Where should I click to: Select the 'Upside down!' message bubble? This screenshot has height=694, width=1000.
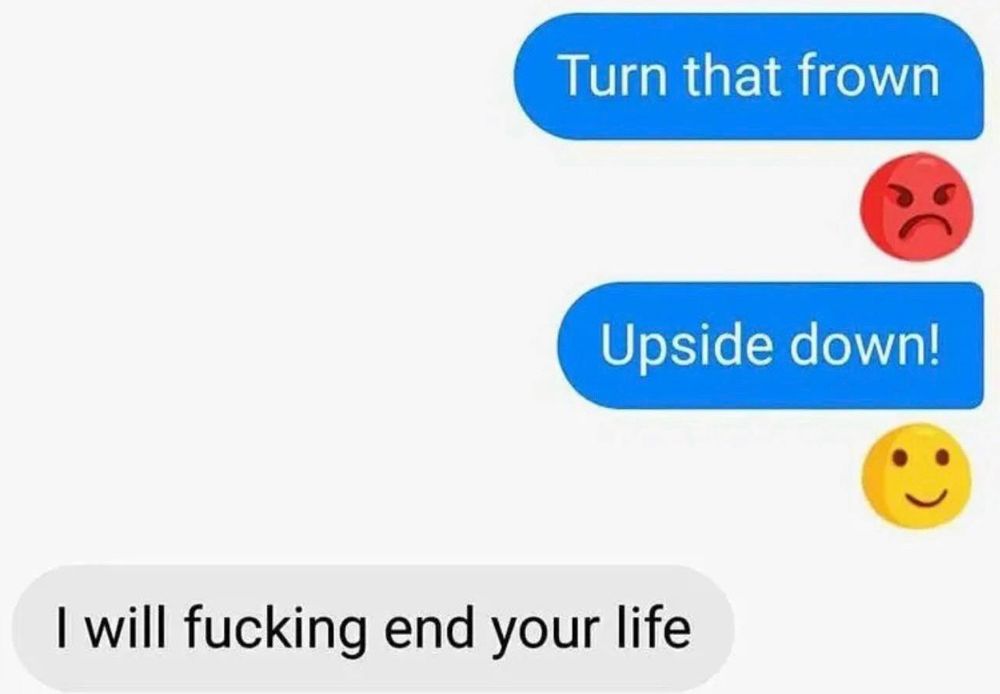pos(770,345)
